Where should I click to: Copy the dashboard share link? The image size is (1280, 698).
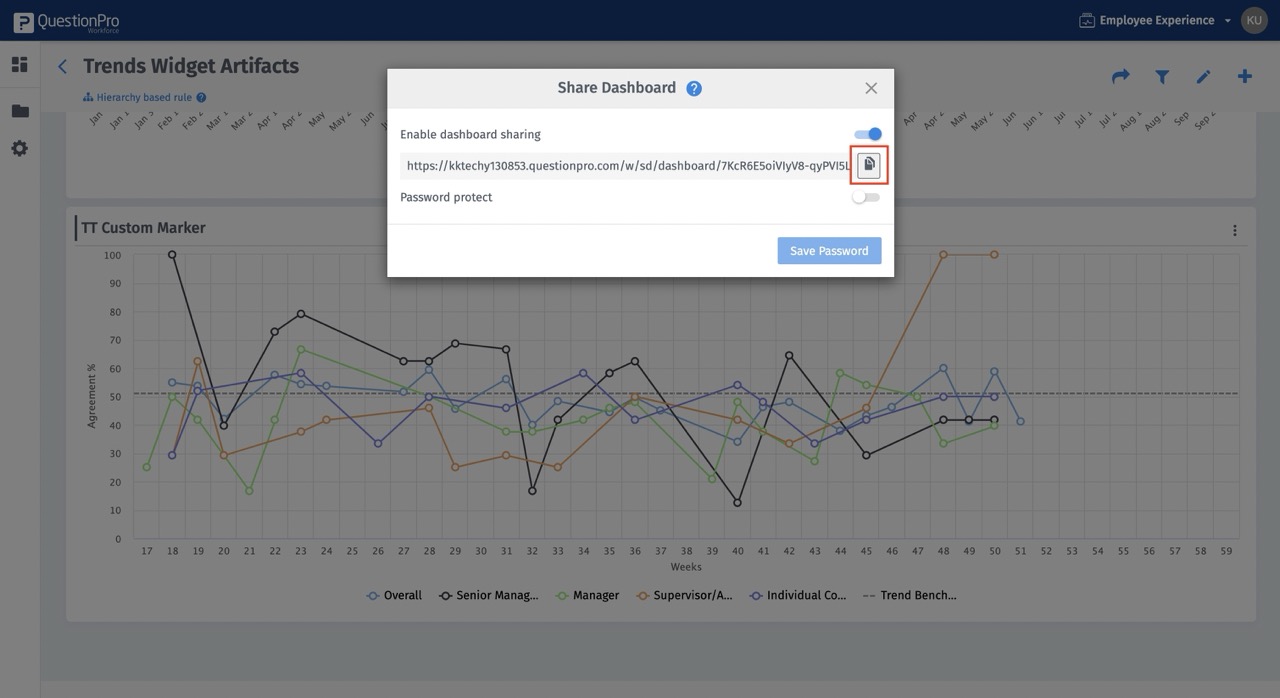pyautogui.click(x=866, y=164)
